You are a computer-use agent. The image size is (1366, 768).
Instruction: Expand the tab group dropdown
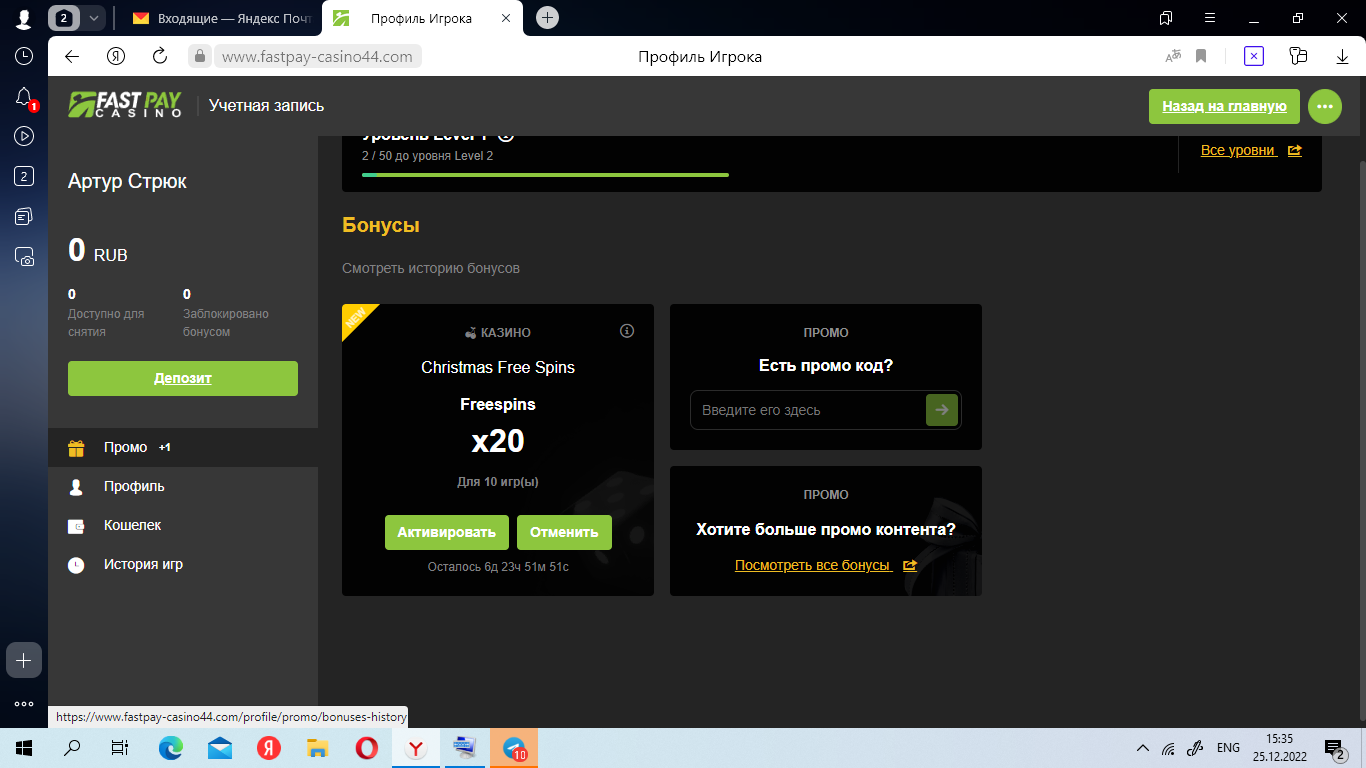coord(93,18)
